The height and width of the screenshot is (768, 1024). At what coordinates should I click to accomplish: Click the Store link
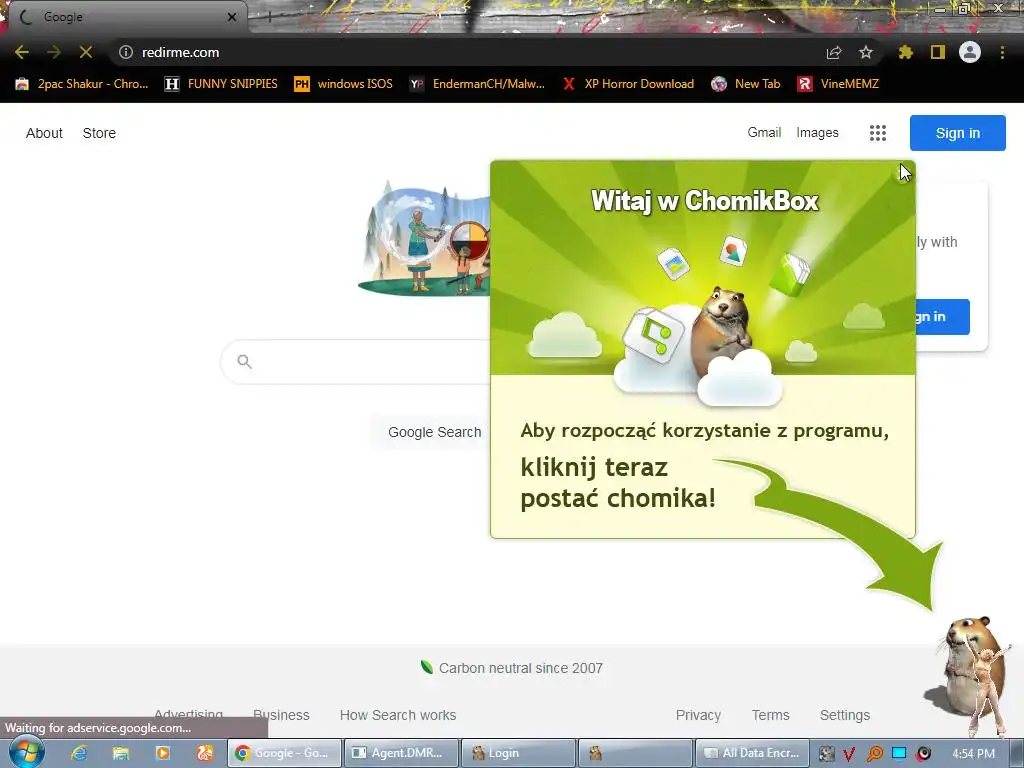(99, 133)
